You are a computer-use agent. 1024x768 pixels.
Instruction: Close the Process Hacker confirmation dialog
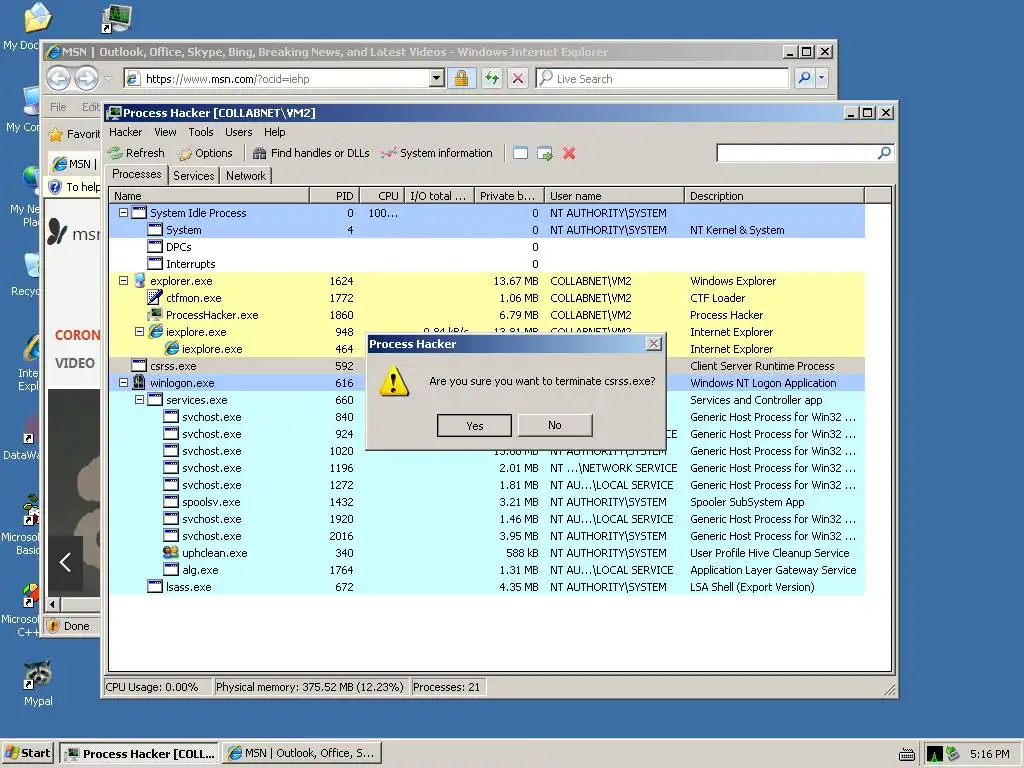tap(653, 344)
